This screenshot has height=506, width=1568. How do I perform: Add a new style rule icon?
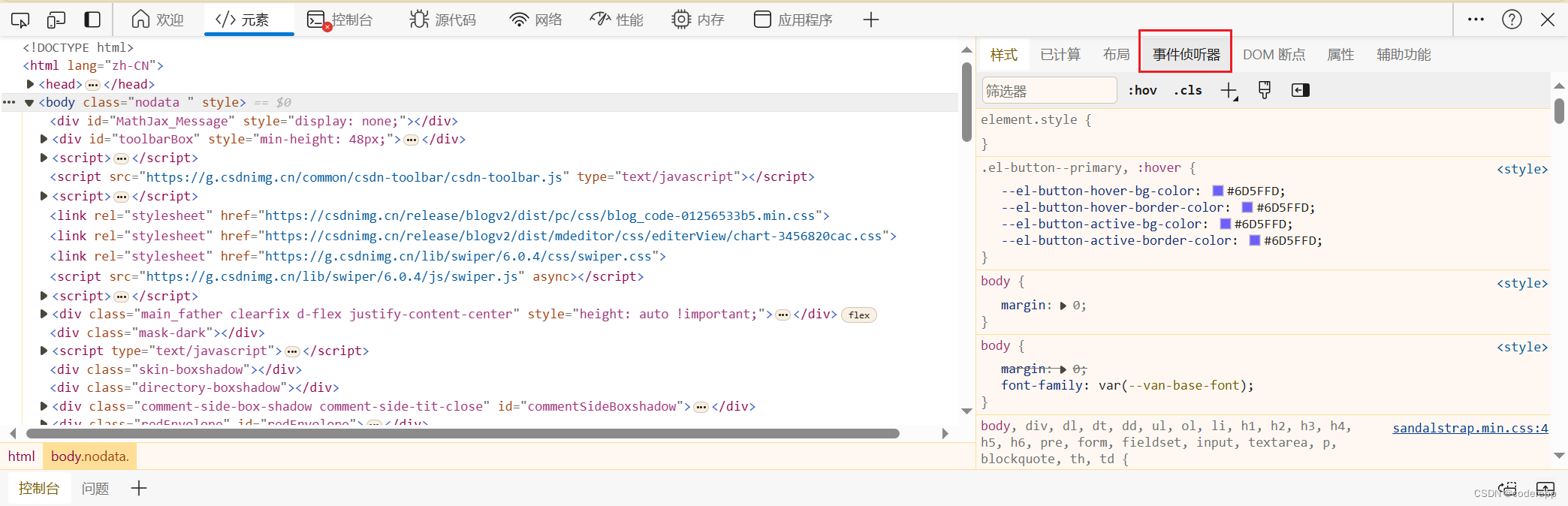[x=1229, y=91]
